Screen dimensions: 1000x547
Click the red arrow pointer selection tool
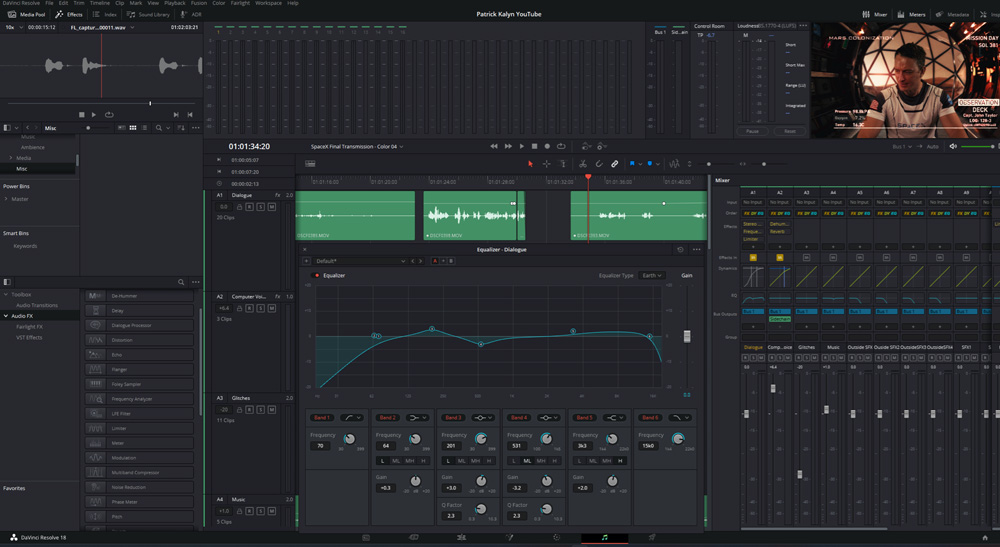tap(530, 164)
